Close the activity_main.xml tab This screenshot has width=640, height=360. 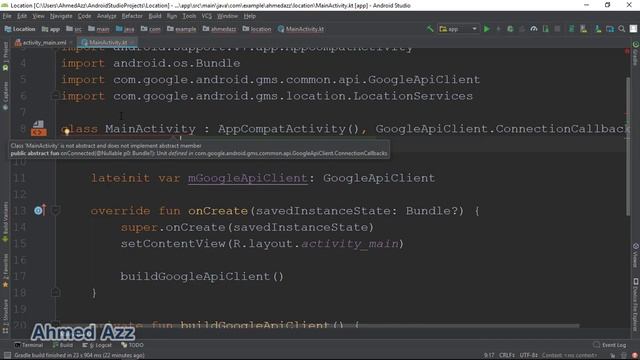pyautogui.click(x=71, y=42)
